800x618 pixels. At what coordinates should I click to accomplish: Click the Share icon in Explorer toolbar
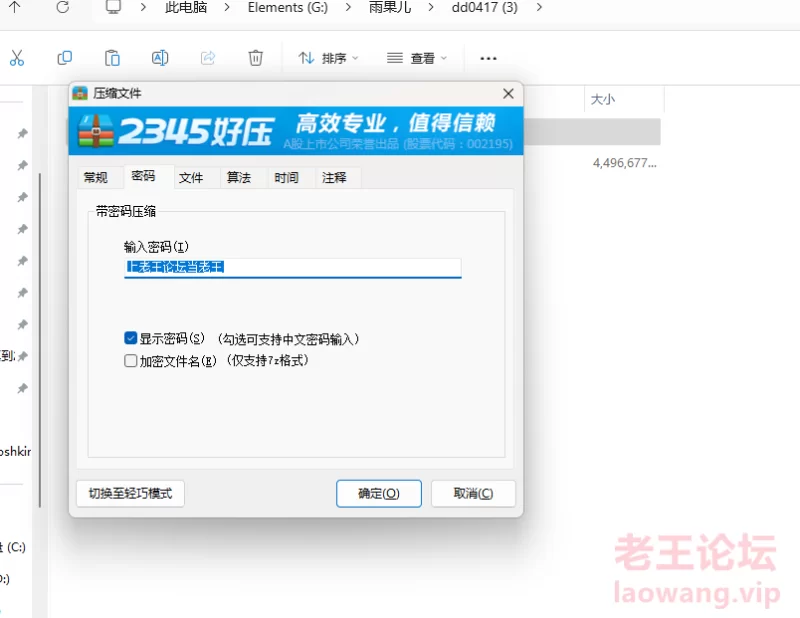click(208, 58)
